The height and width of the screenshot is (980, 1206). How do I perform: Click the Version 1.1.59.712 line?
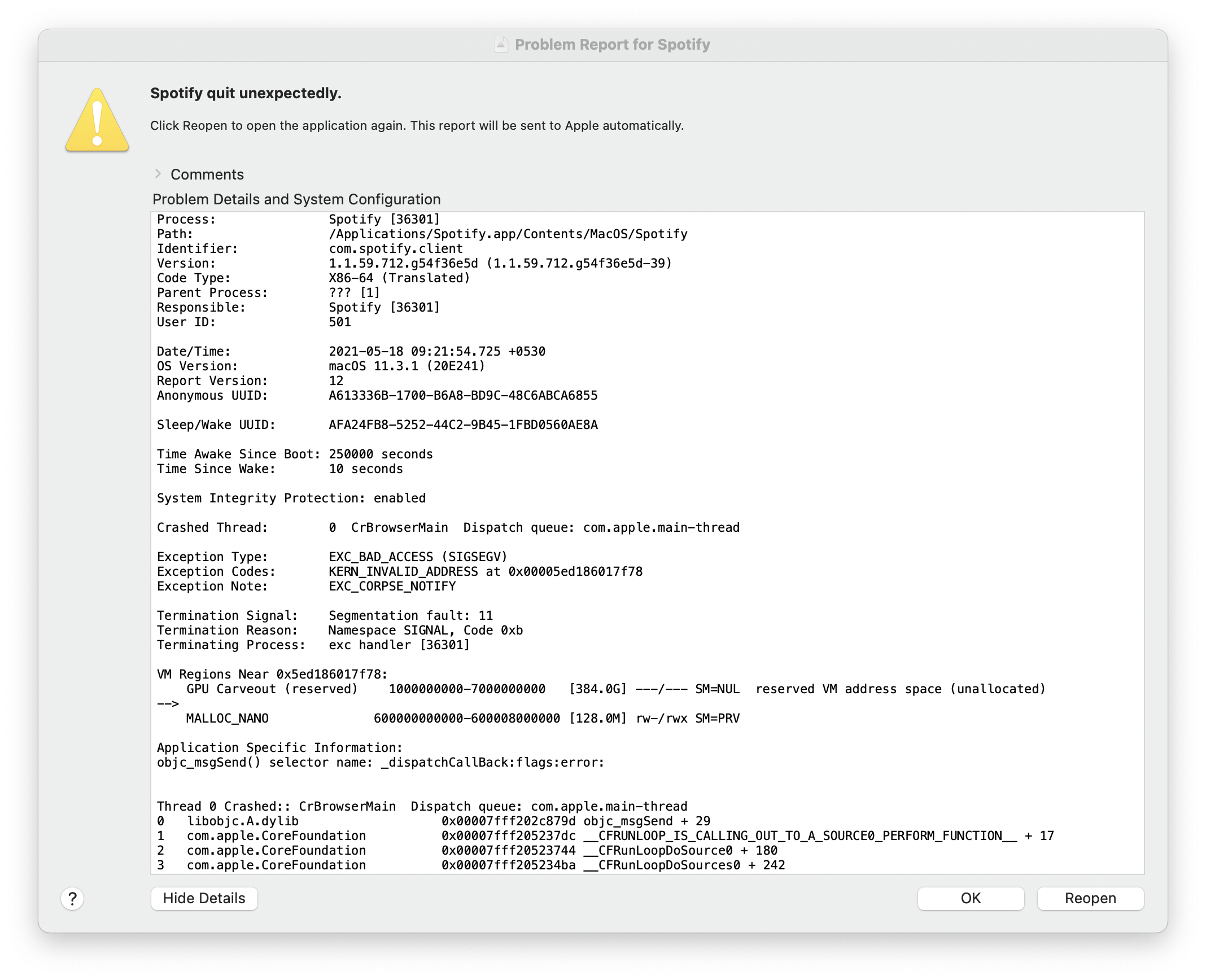[x=414, y=263]
